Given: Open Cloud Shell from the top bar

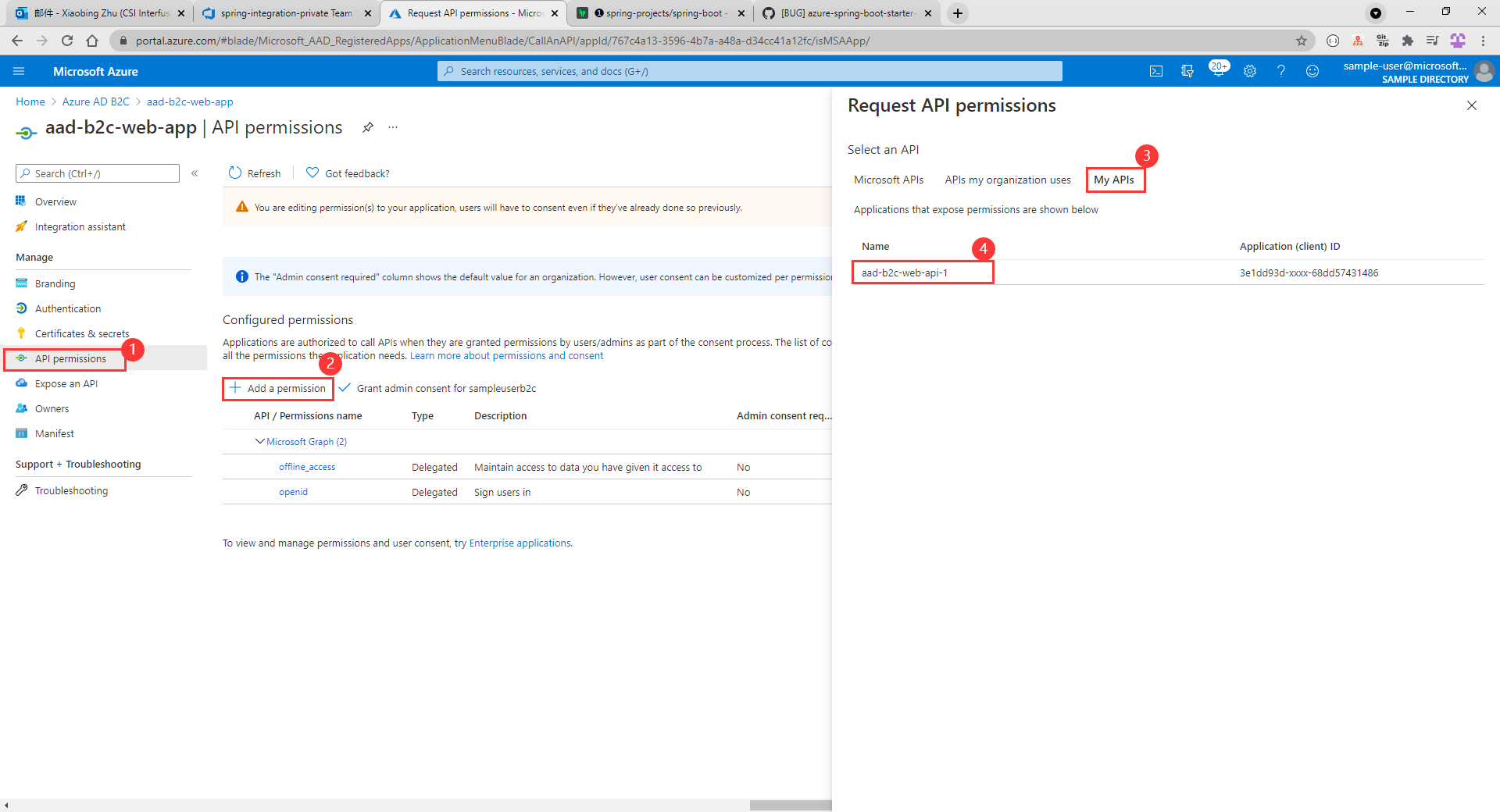Looking at the screenshot, I should (x=1156, y=71).
